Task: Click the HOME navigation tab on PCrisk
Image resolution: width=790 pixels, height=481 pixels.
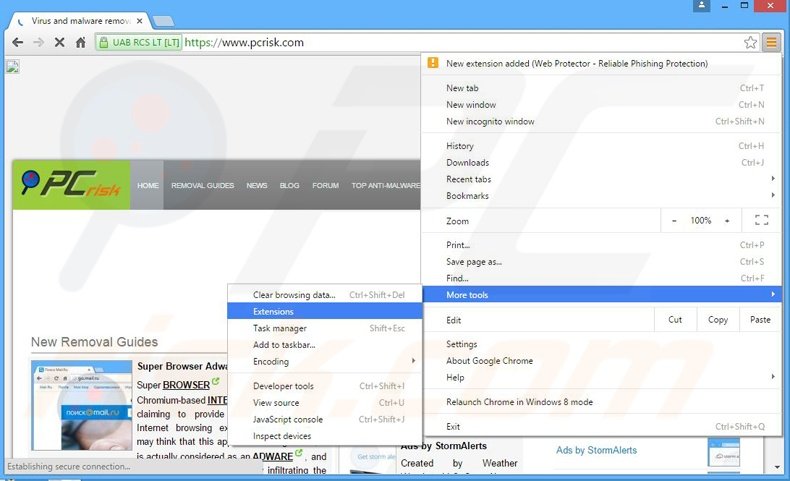Action: coord(148,185)
